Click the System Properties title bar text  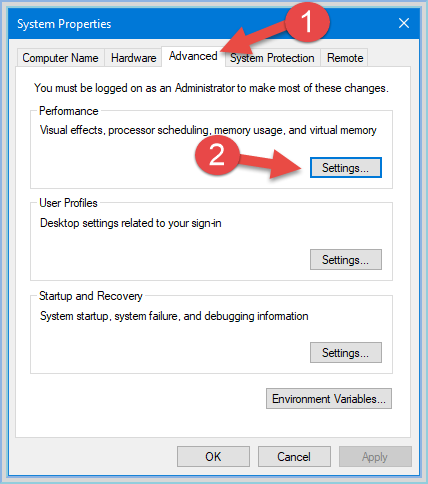[64, 24]
